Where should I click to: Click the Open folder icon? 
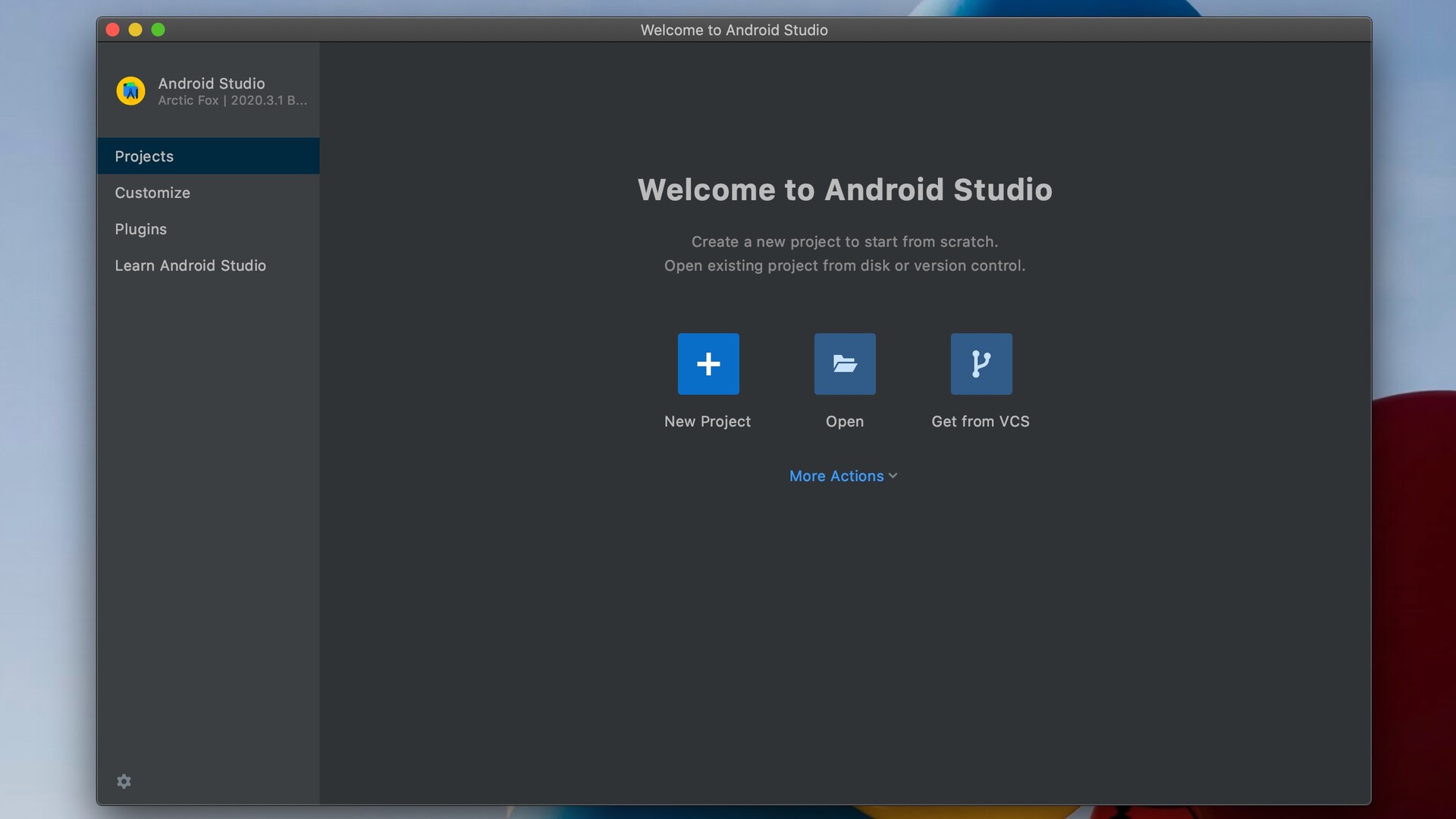(845, 364)
